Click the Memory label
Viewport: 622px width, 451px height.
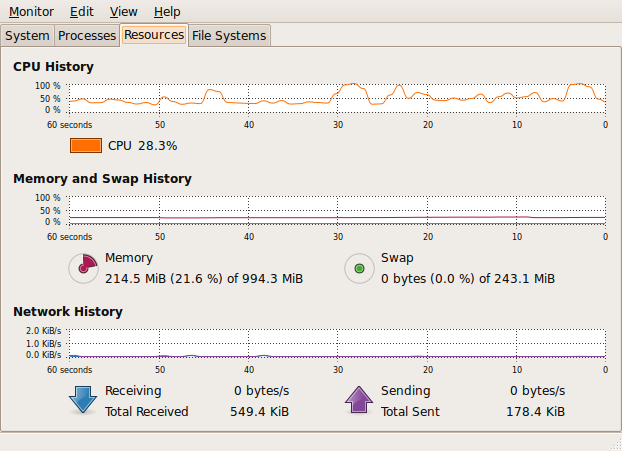pyautogui.click(x=129, y=258)
